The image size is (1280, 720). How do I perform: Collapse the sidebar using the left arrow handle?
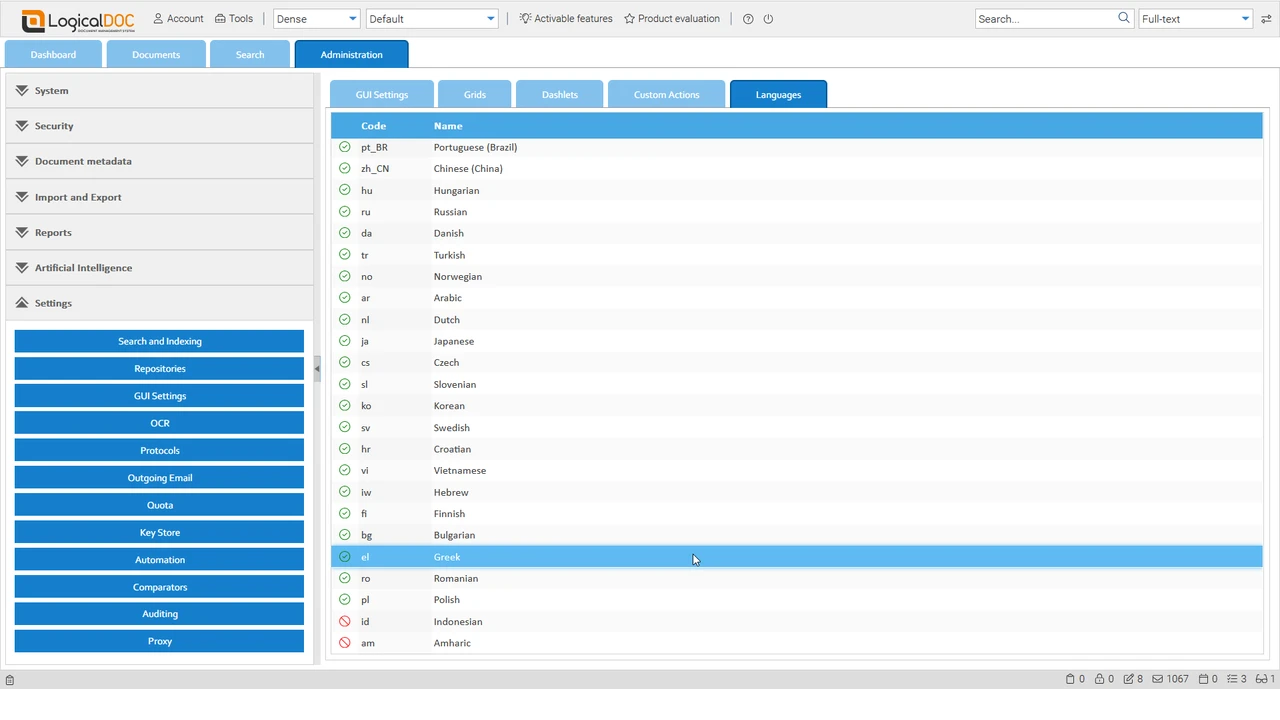317,368
